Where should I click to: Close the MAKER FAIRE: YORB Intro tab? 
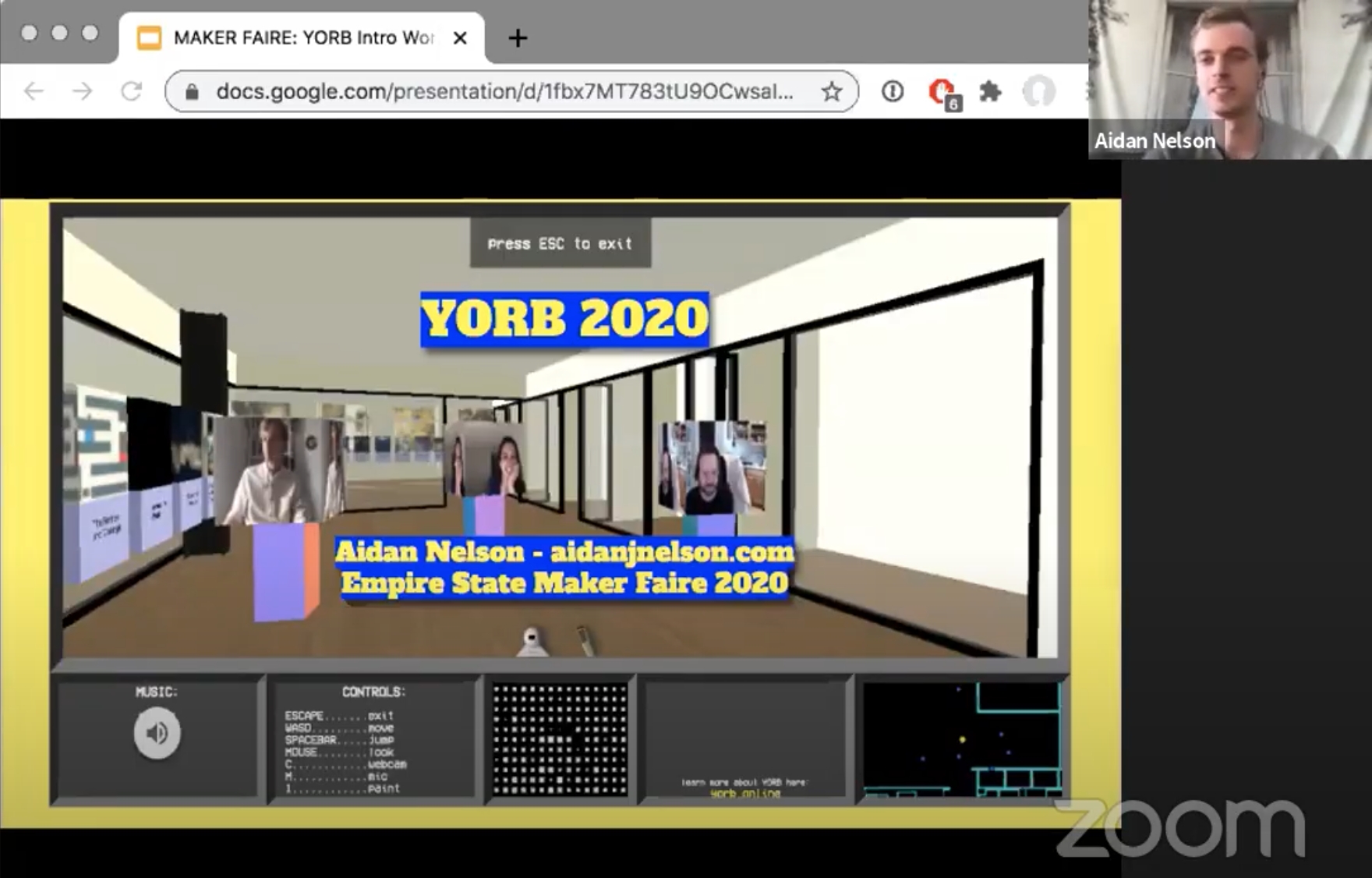click(x=460, y=37)
